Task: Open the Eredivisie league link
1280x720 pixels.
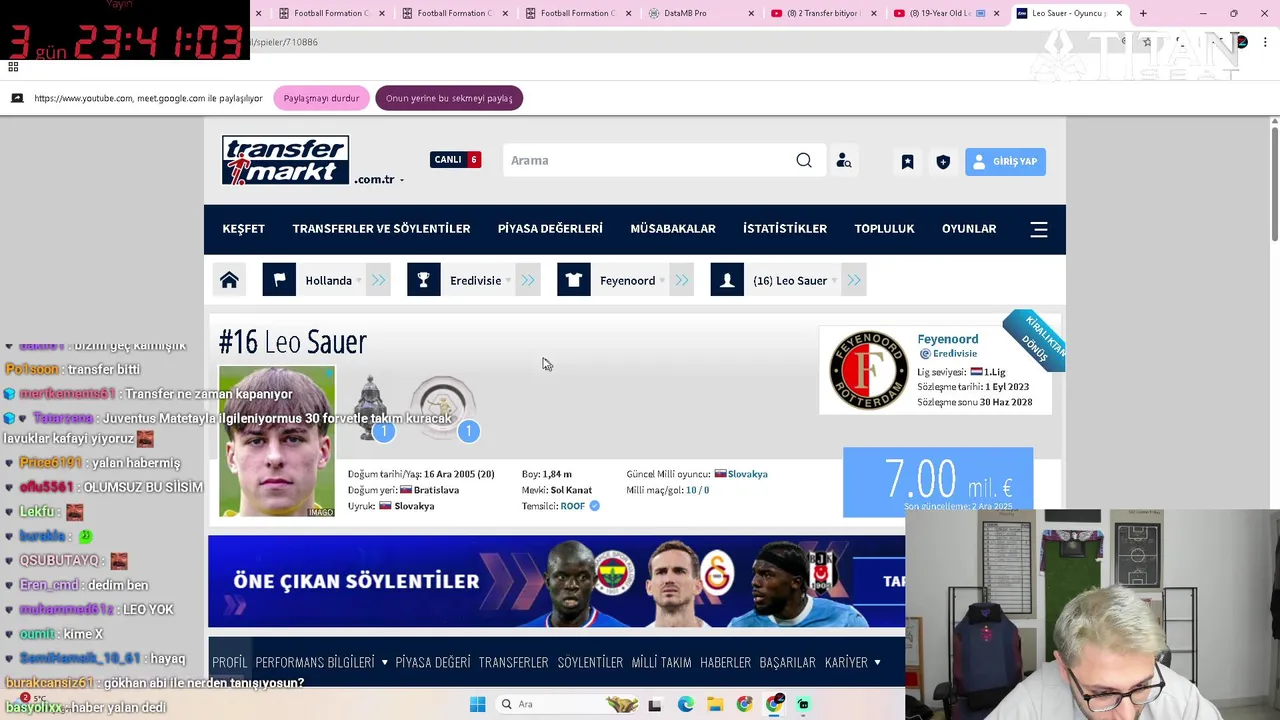Action: (955, 354)
